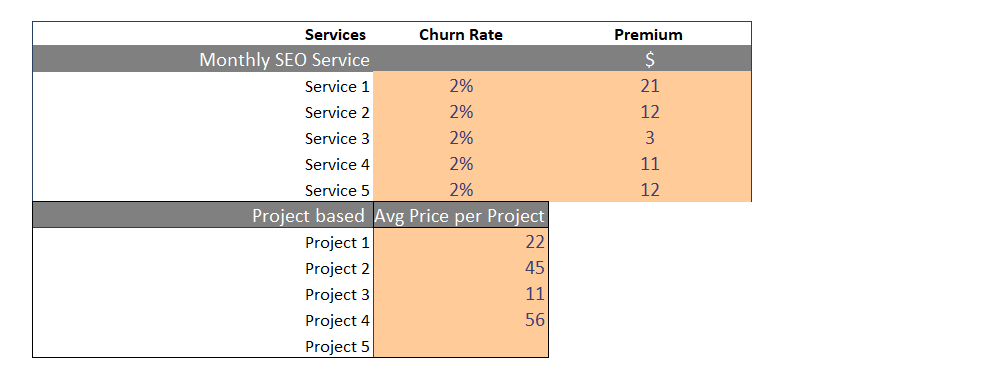This screenshot has width=1002, height=392.
Task: Select Service 2 premium value 12
Action: click(649, 112)
